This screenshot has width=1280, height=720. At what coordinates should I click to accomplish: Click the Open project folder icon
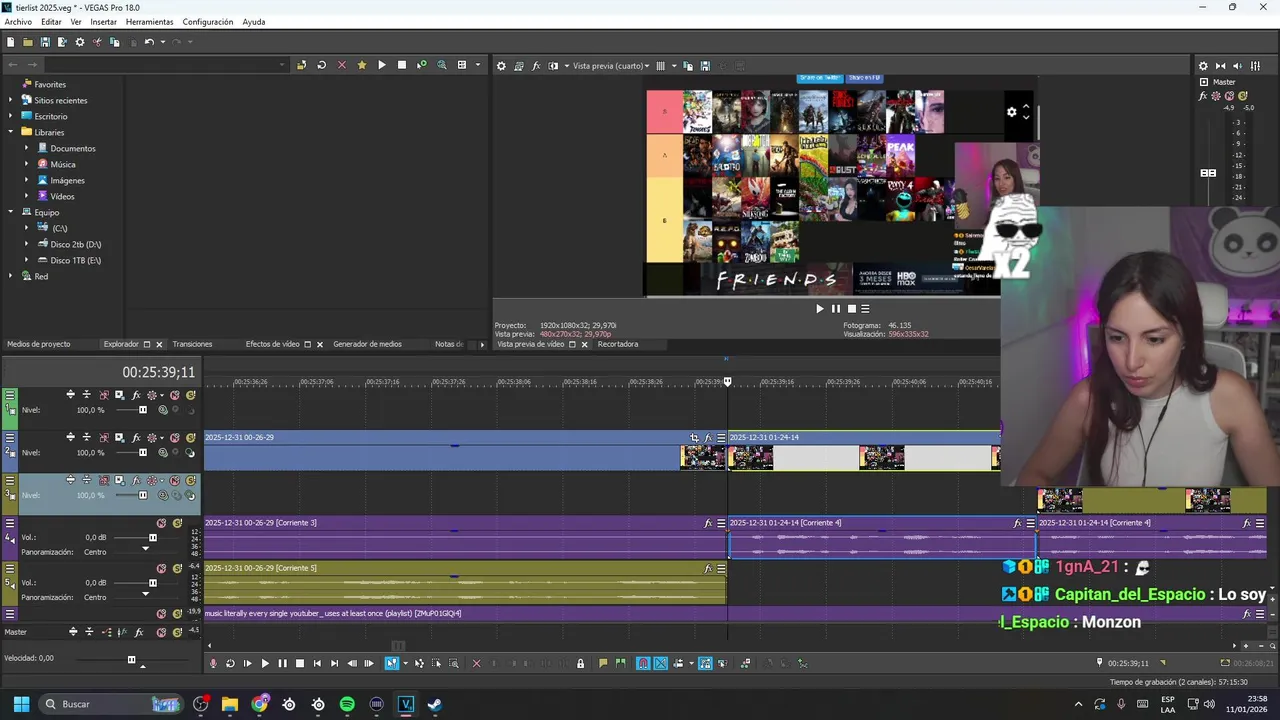27,42
